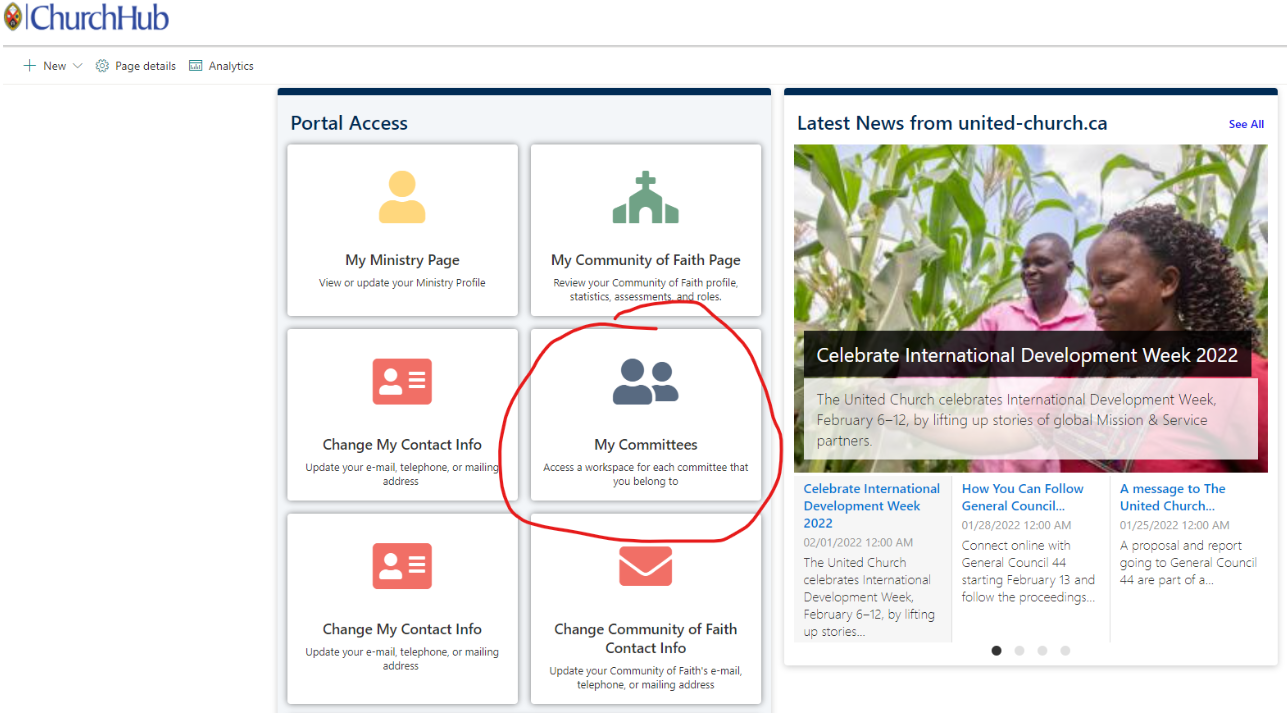Viewport: 1287px width, 721px height.
Task: Click 'A proposal and report going' summary text
Action: tap(1188, 563)
